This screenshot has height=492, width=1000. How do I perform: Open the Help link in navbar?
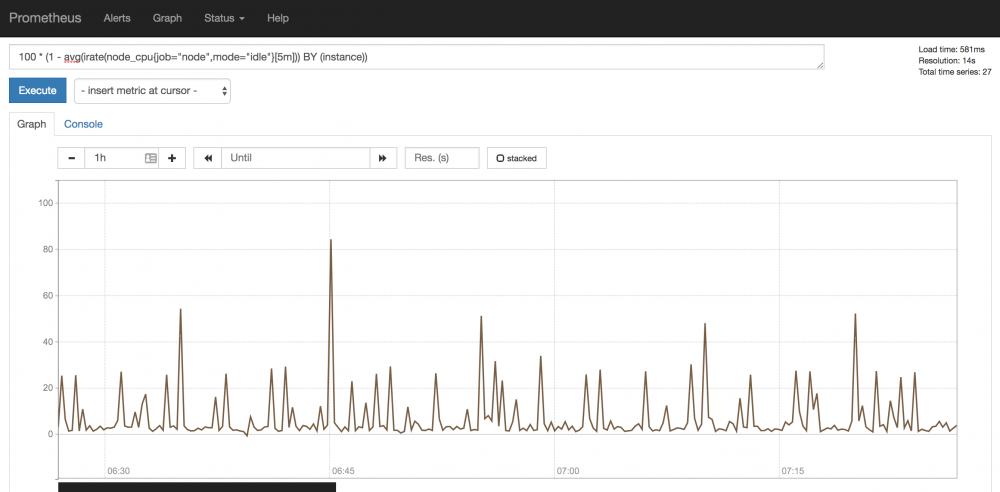pyautogui.click(x=278, y=18)
